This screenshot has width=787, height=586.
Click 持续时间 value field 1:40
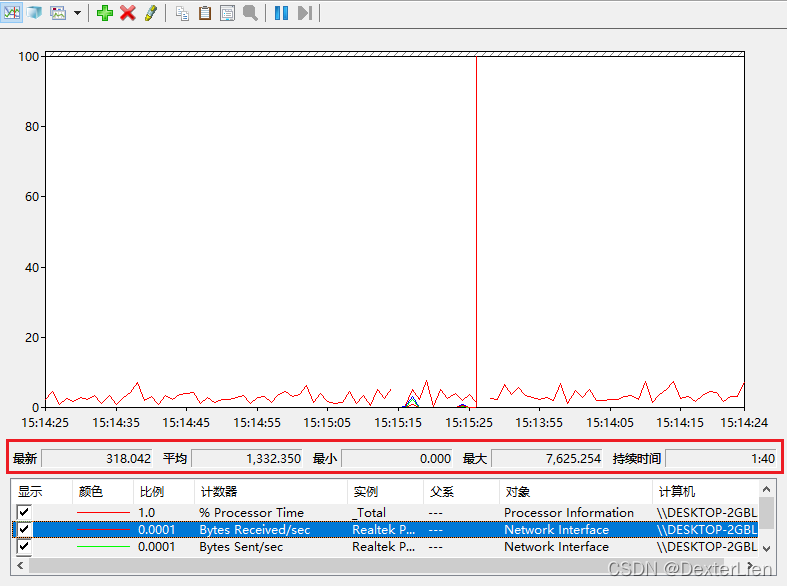(721, 459)
